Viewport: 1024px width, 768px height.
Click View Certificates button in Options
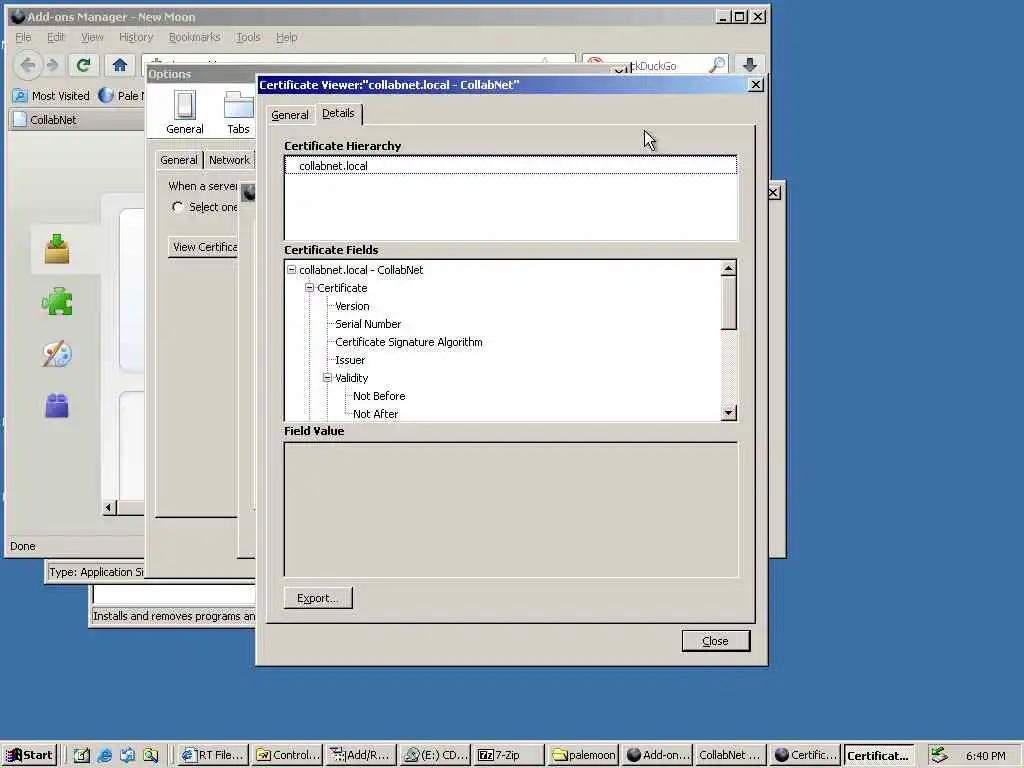click(204, 247)
